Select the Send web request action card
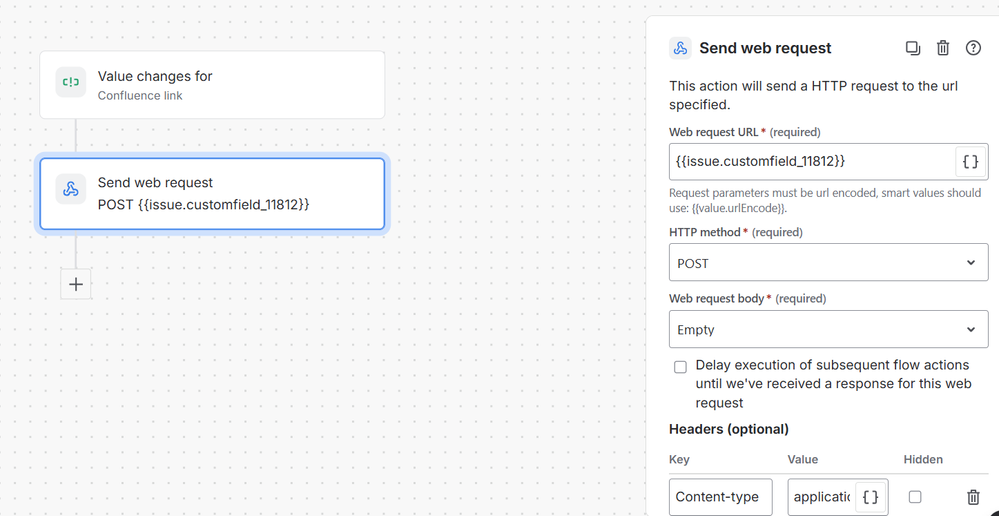Screen dimensions: 999x516 point(212,194)
